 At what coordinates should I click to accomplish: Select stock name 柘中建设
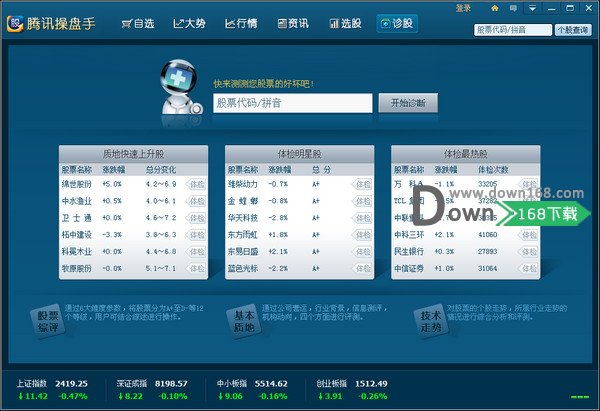pyautogui.click(x=77, y=235)
